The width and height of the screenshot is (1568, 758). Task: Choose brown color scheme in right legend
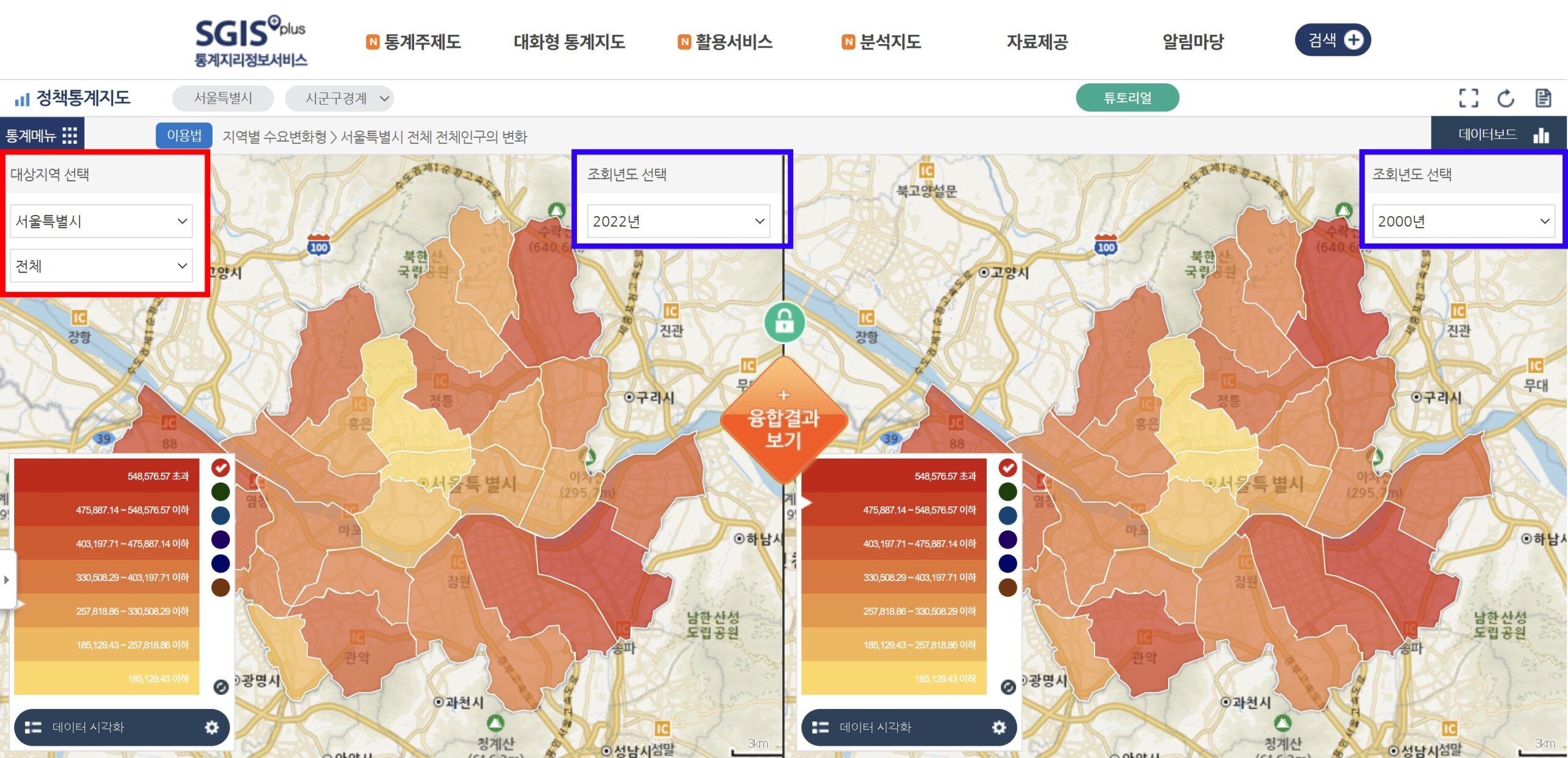(1008, 588)
